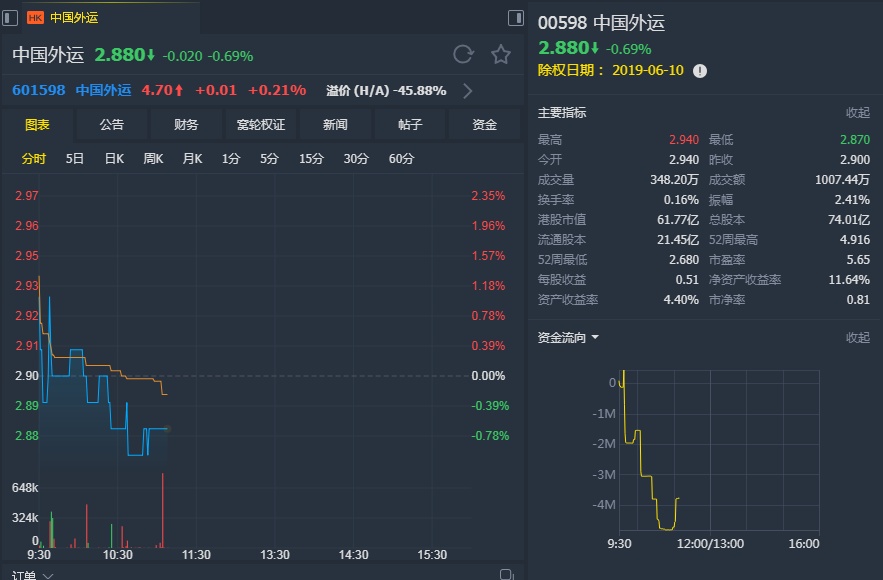
Task: Refresh the stock quote
Action: pyautogui.click(x=463, y=55)
